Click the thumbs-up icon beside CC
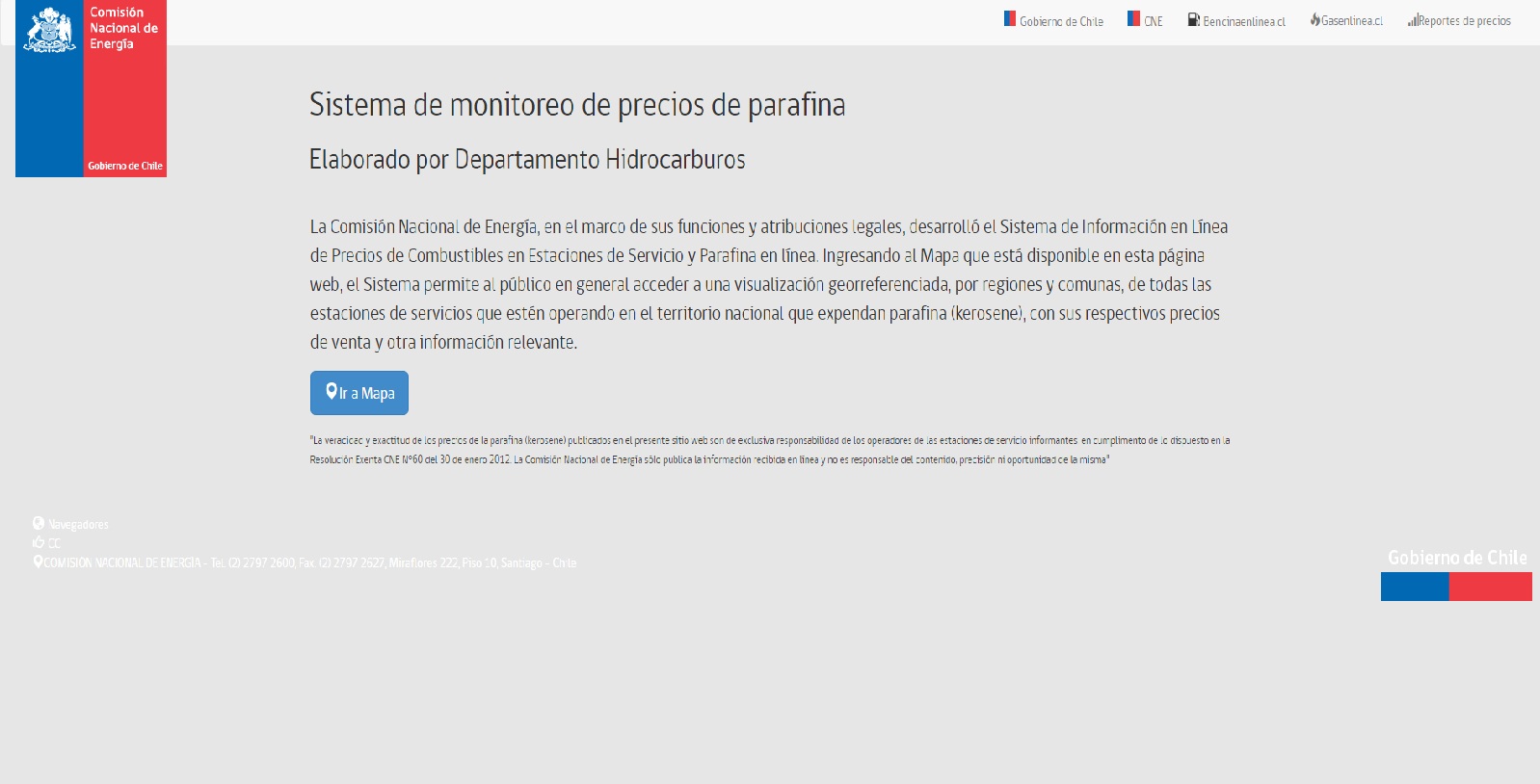The height and width of the screenshot is (784, 1540). 39,543
